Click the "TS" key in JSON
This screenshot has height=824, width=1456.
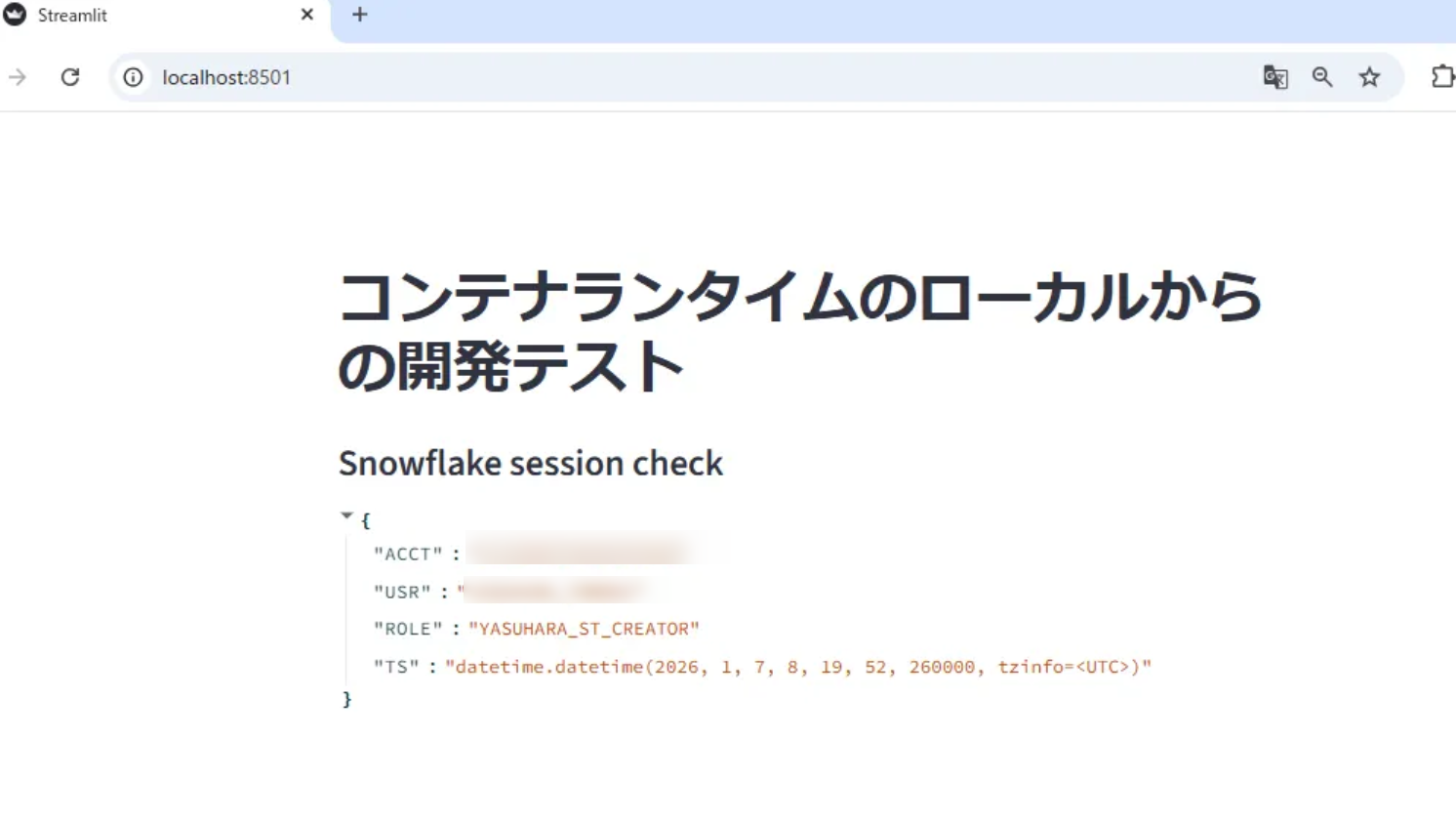pos(396,667)
